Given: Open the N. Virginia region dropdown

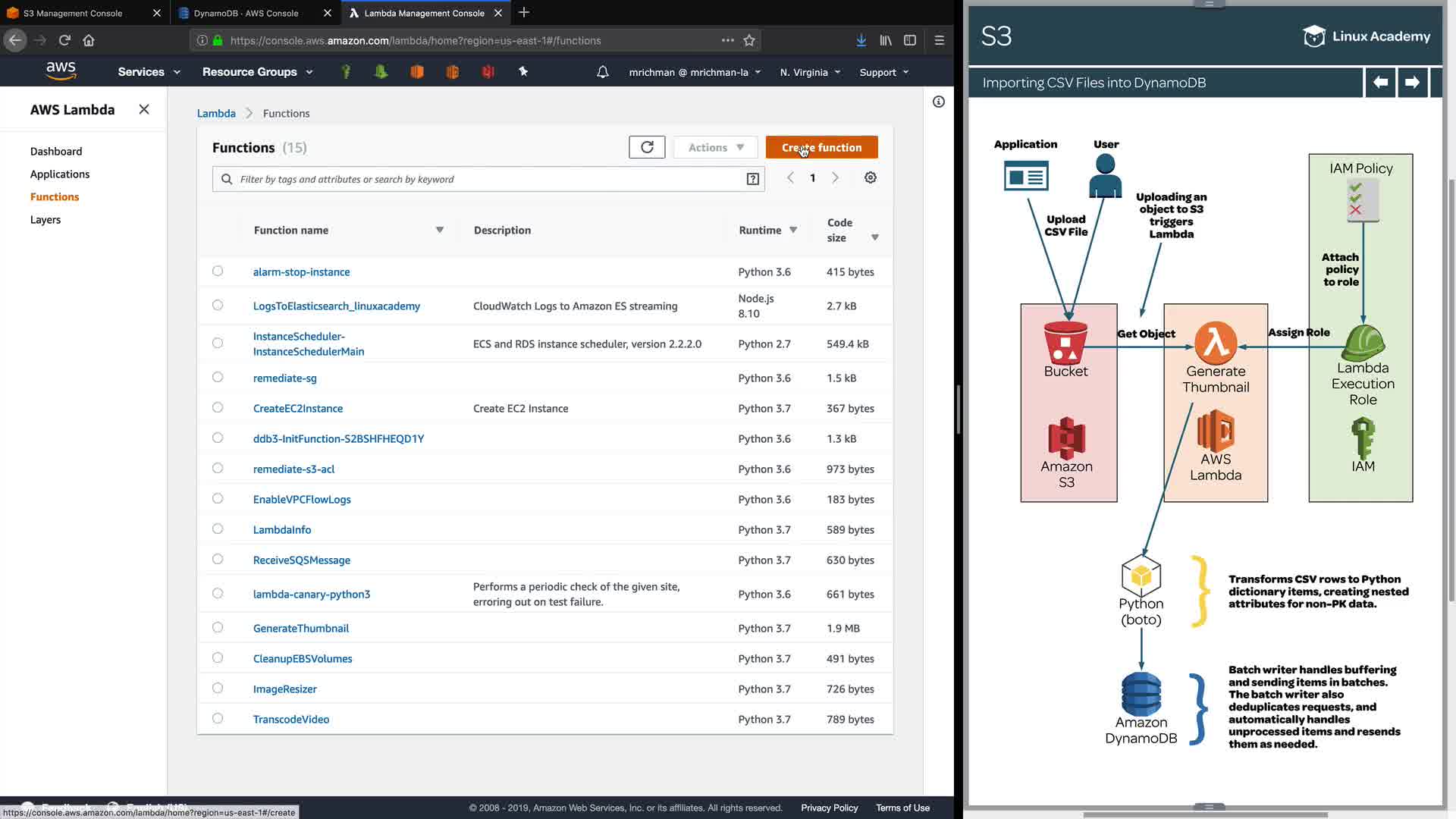Looking at the screenshot, I should click(x=809, y=72).
